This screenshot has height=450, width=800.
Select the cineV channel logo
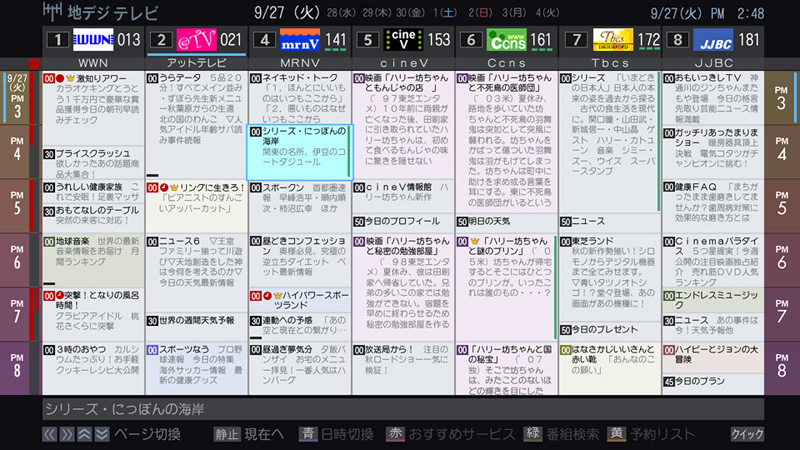pos(403,41)
